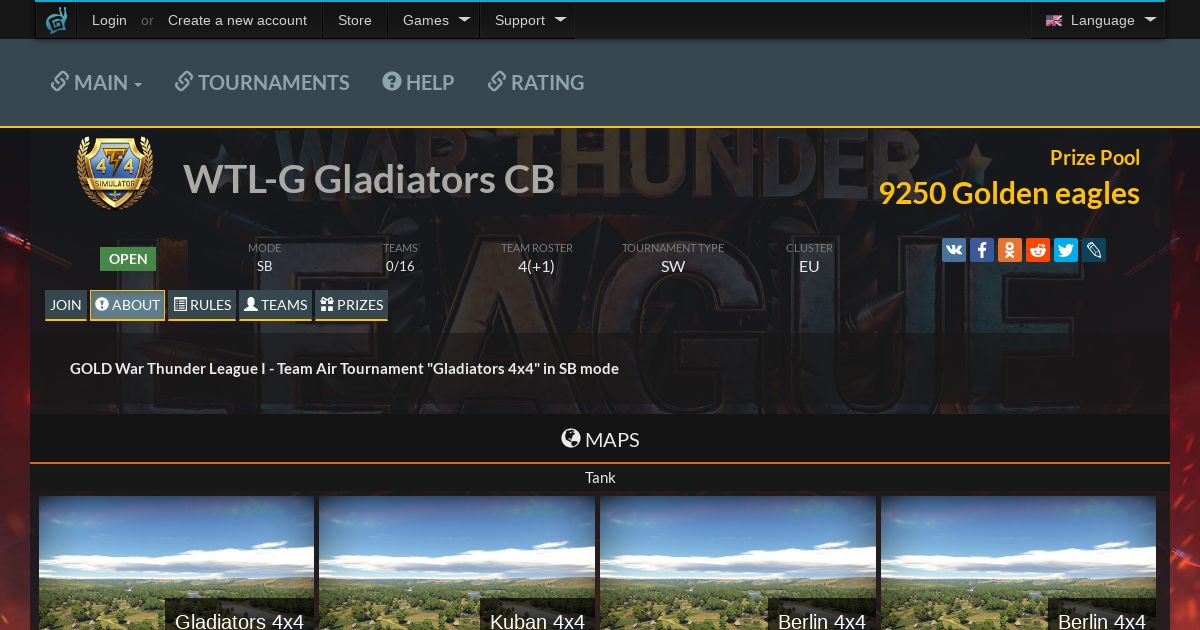Expand the Games dropdown menu
This screenshot has width=1200, height=630.
(437, 20)
